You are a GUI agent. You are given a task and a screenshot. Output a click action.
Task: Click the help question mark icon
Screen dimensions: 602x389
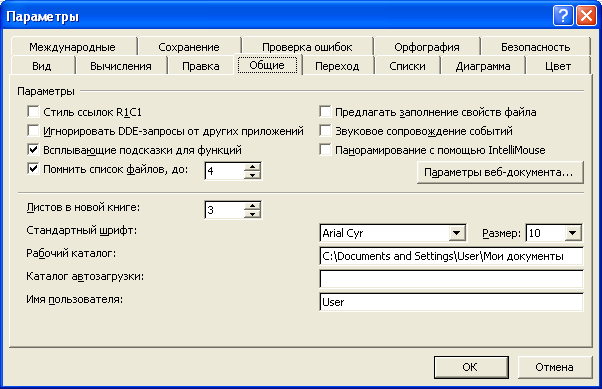click(x=563, y=16)
